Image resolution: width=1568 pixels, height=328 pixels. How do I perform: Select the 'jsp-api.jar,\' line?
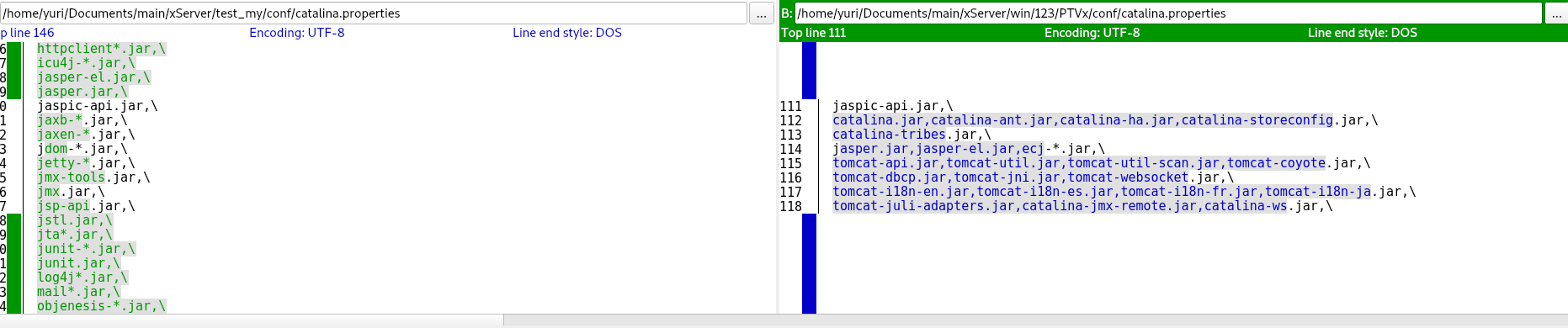click(86, 206)
